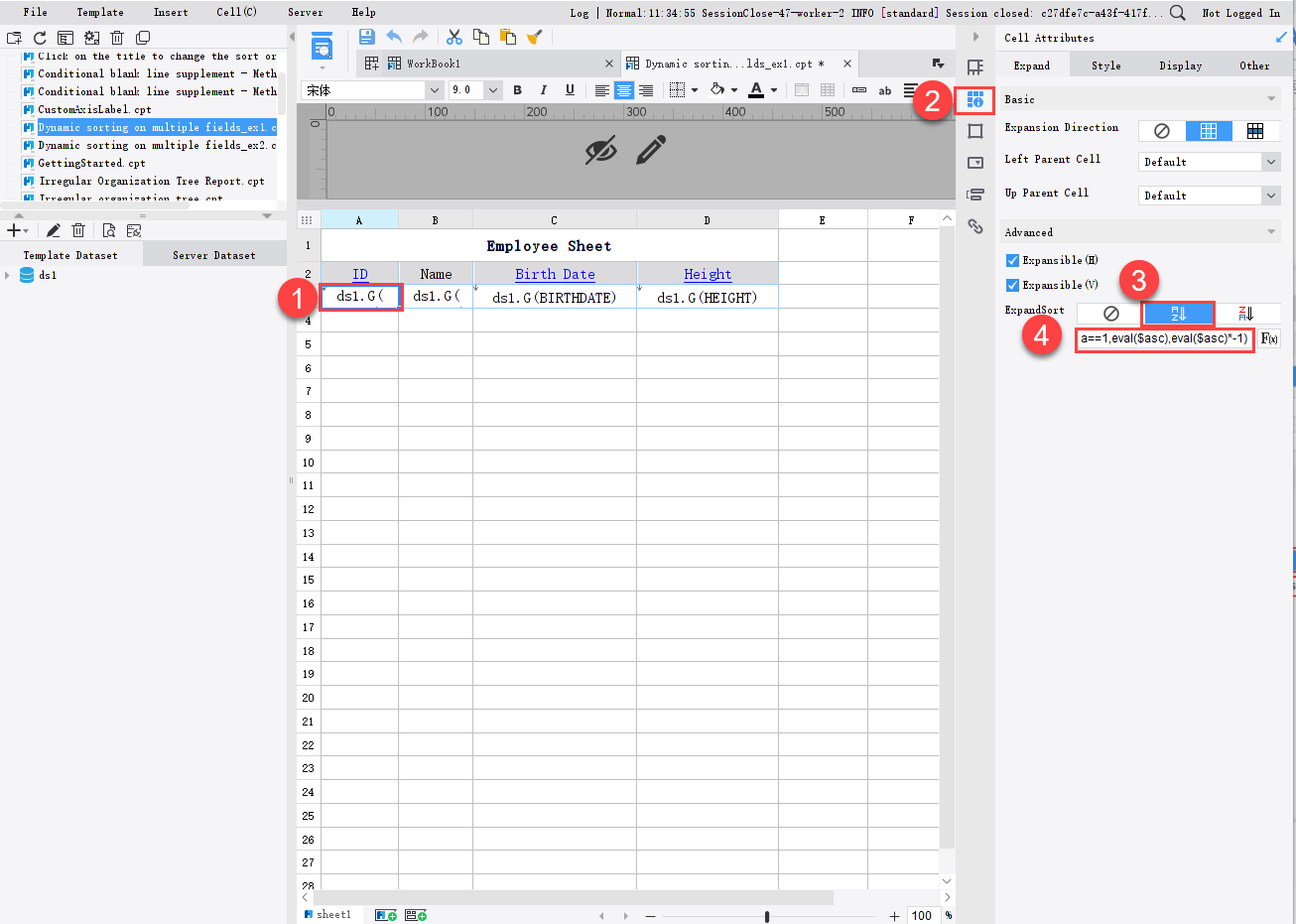Underline the cell text
This screenshot has width=1296, height=924.
[570, 90]
